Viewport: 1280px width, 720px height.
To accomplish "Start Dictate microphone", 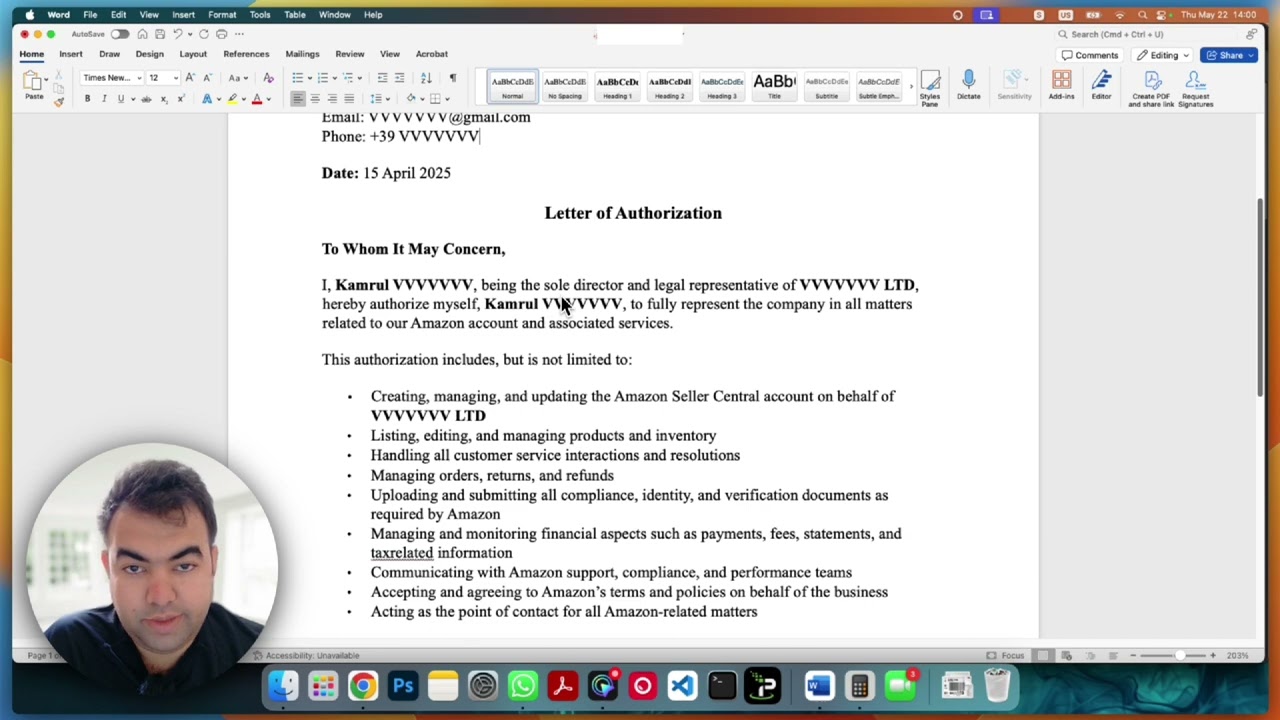I will point(968,86).
